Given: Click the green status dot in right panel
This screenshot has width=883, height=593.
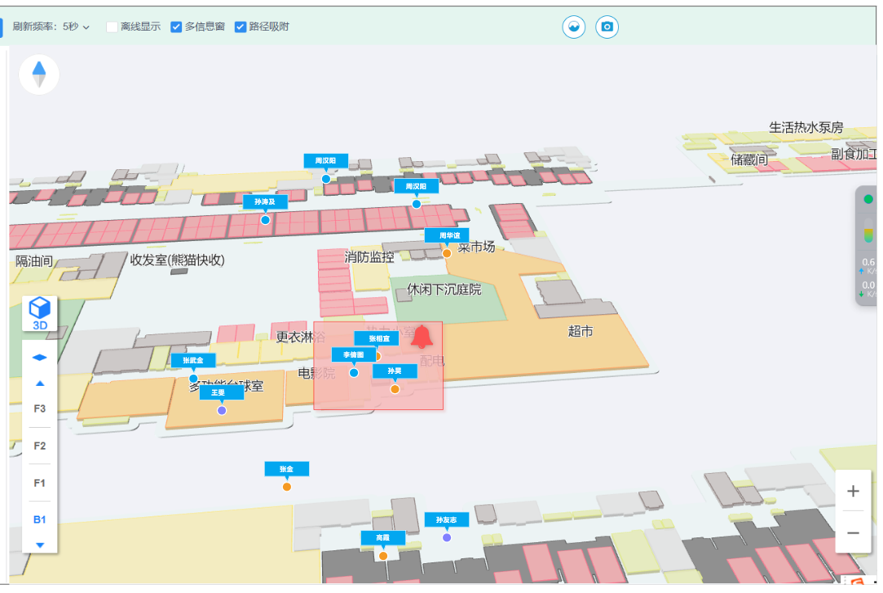Looking at the screenshot, I should tap(868, 199).
